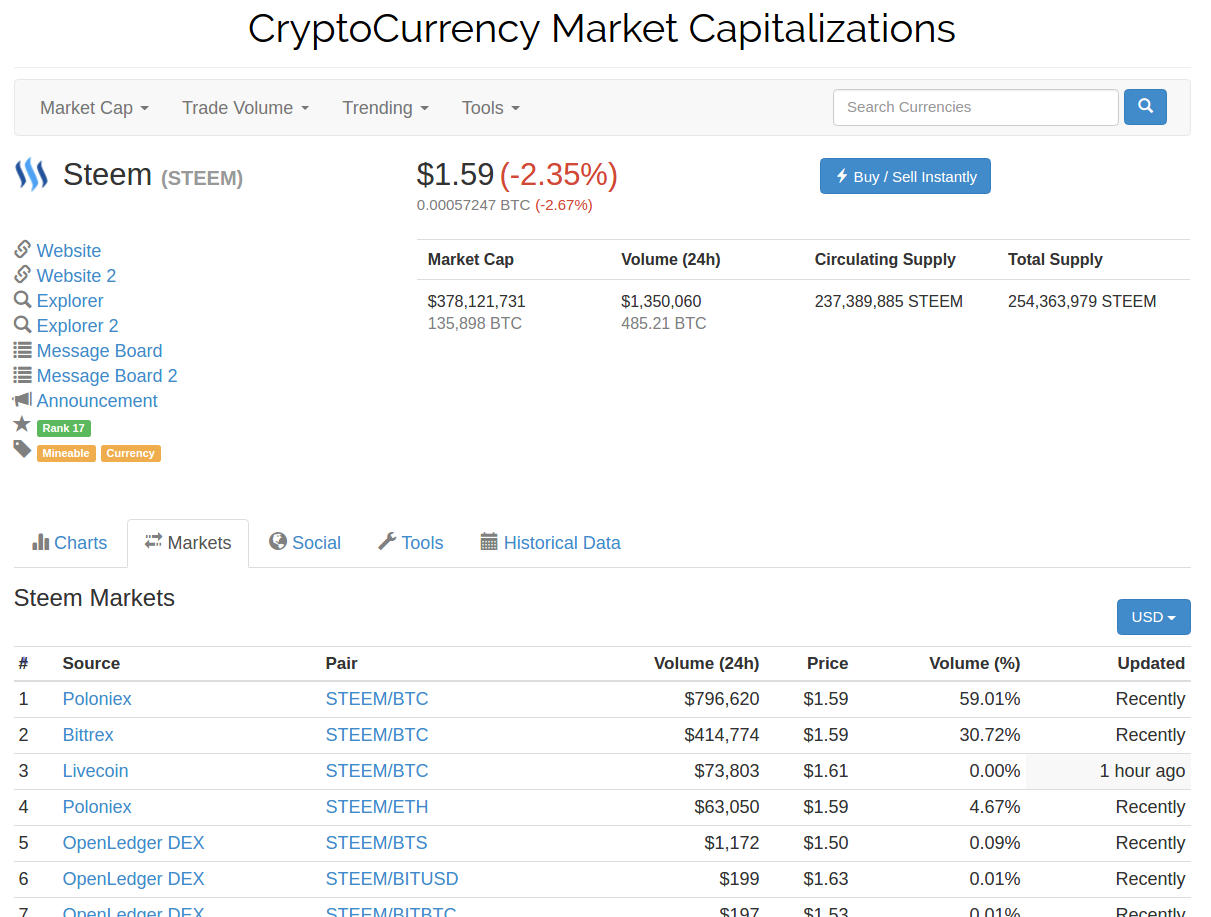The image size is (1211, 917).
Task: Click the $378,121,731 market cap value
Action: pos(476,301)
